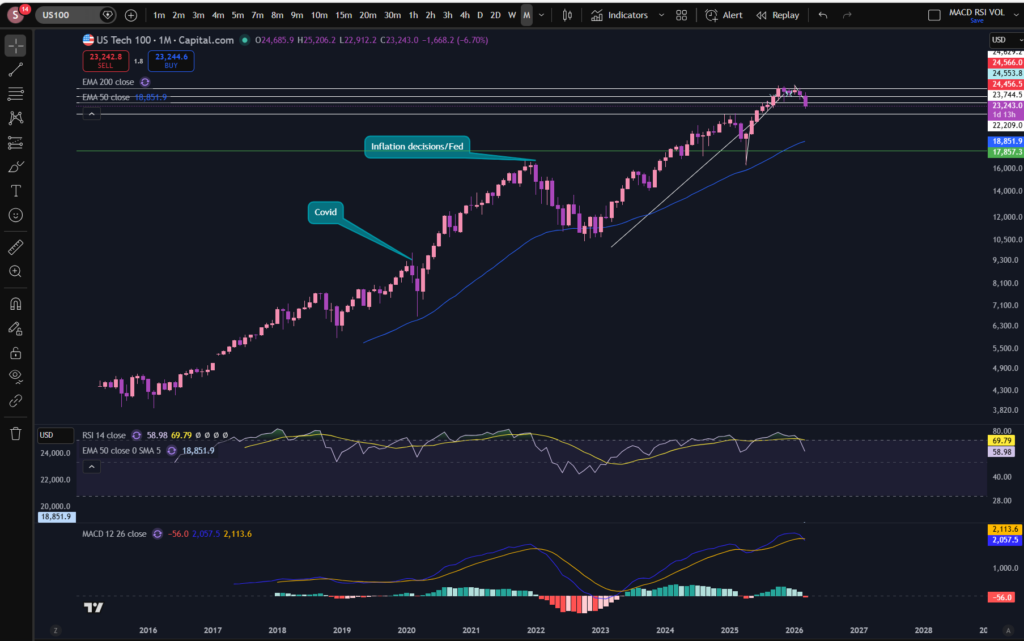This screenshot has height=641, width=1024.
Task: Click the EMA 200 close loading icon
Action: click(x=145, y=82)
